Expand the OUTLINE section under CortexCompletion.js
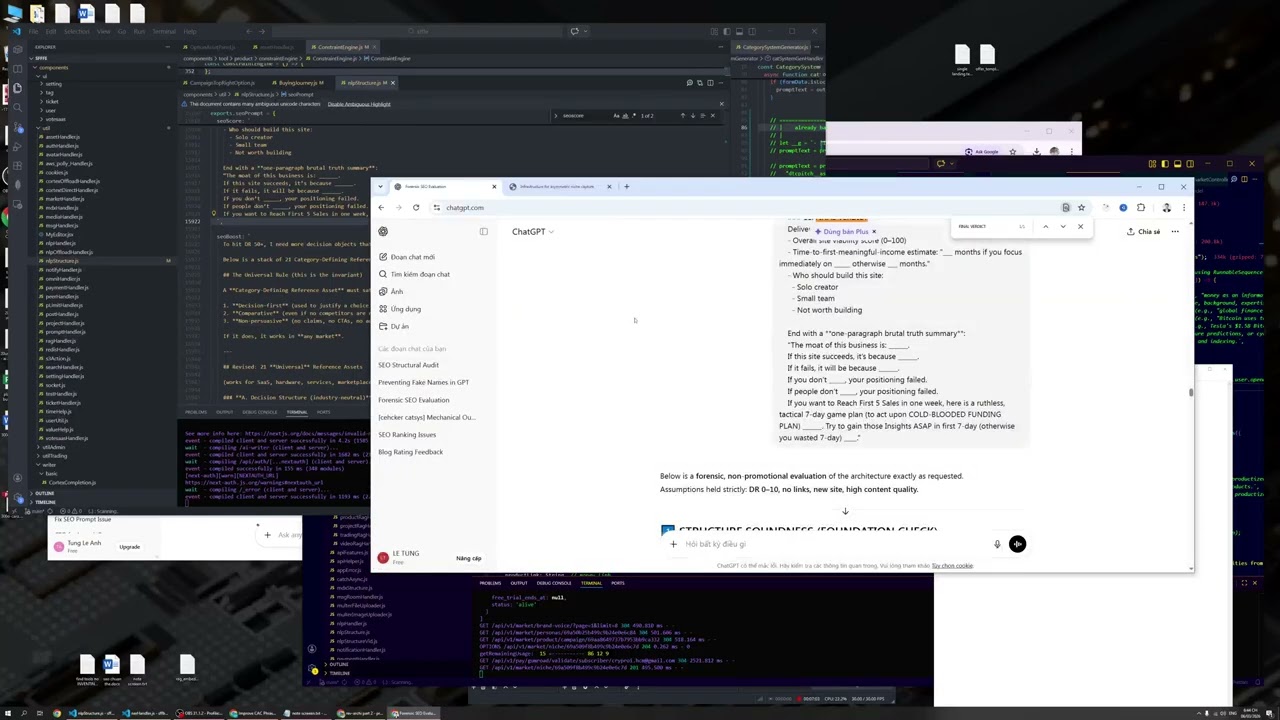 coord(44,494)
